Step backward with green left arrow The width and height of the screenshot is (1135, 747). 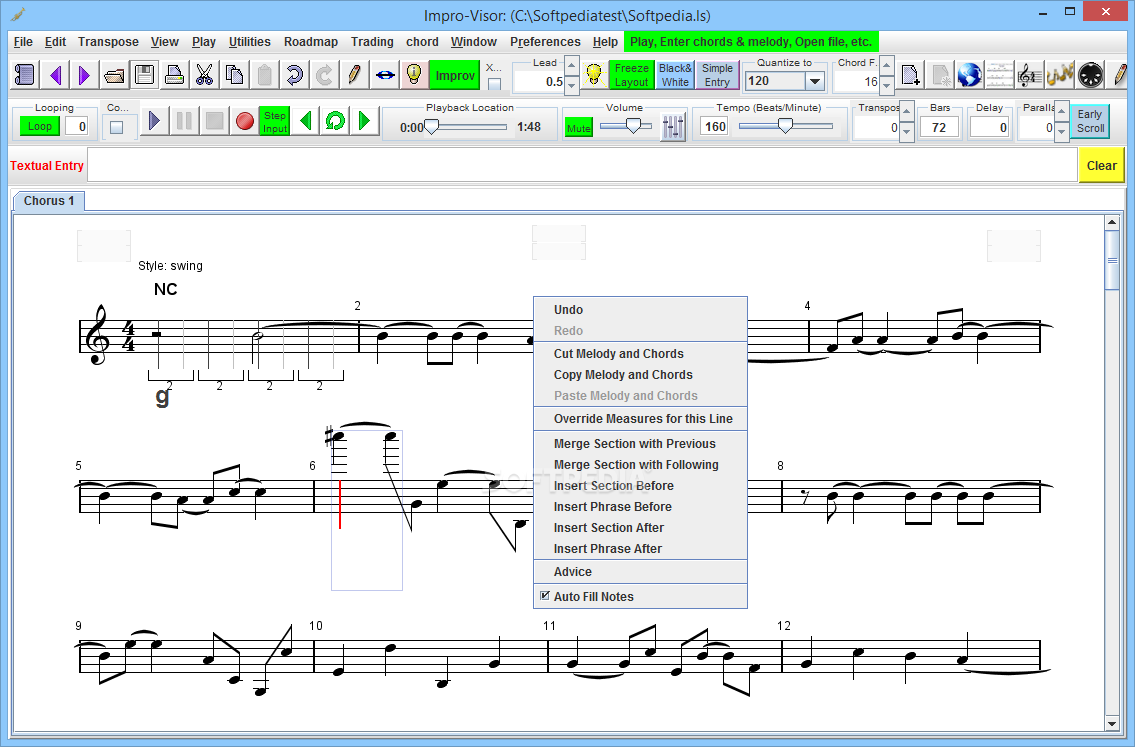[x=305, y=121]
